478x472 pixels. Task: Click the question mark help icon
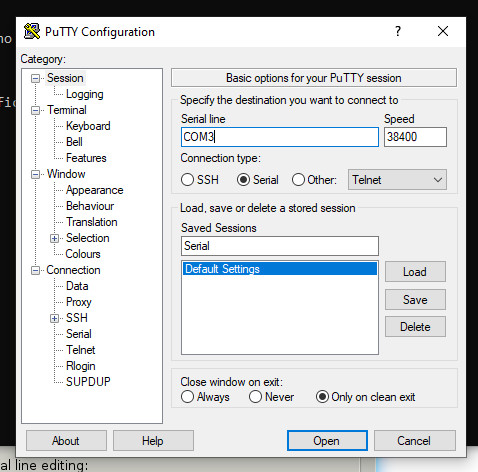coord(398,31)
